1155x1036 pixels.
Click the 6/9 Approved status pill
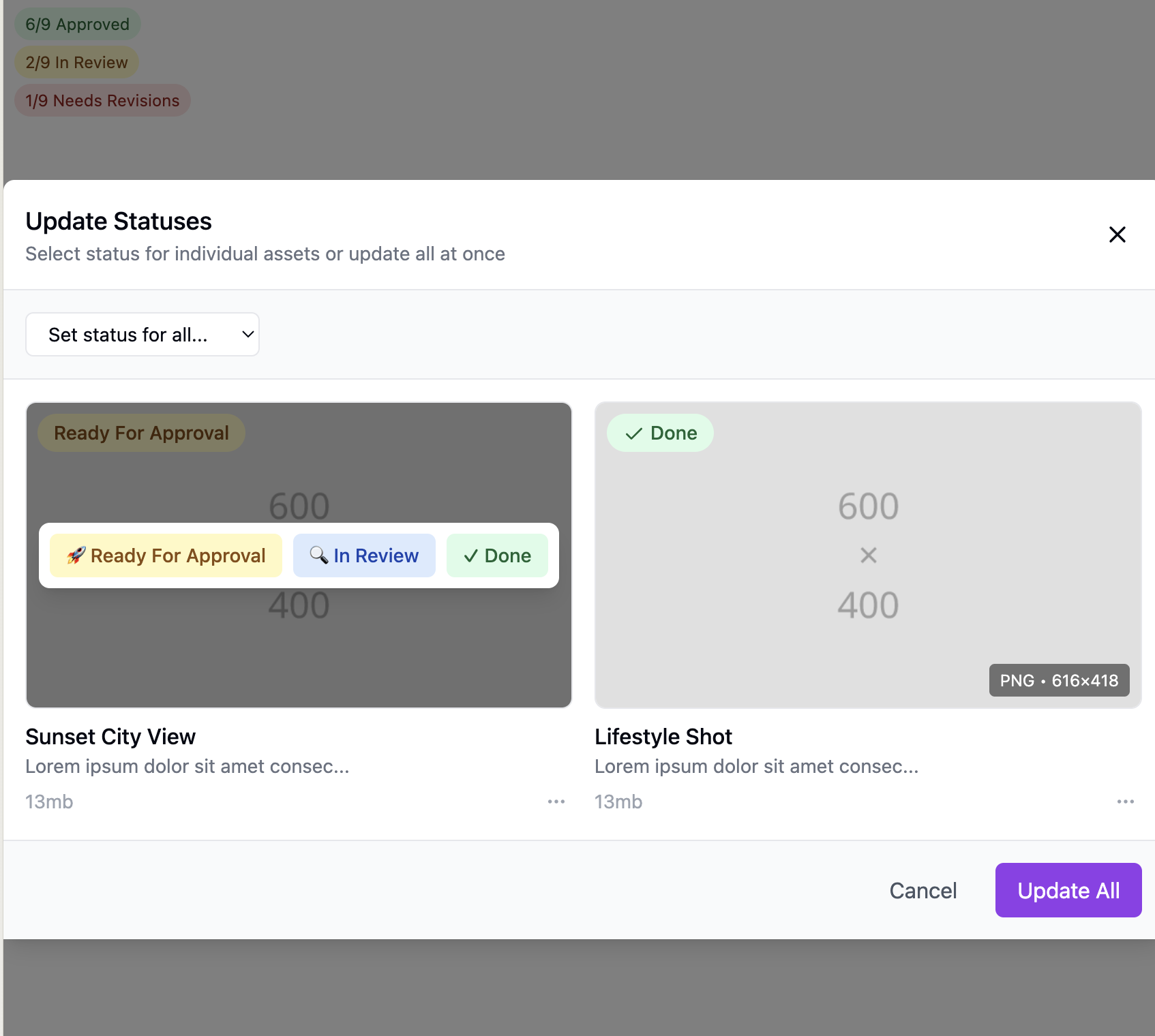coord(77,25)
